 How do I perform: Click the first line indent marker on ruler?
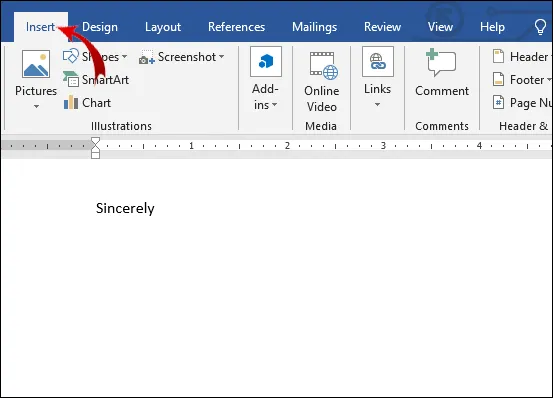pos(95,141)
